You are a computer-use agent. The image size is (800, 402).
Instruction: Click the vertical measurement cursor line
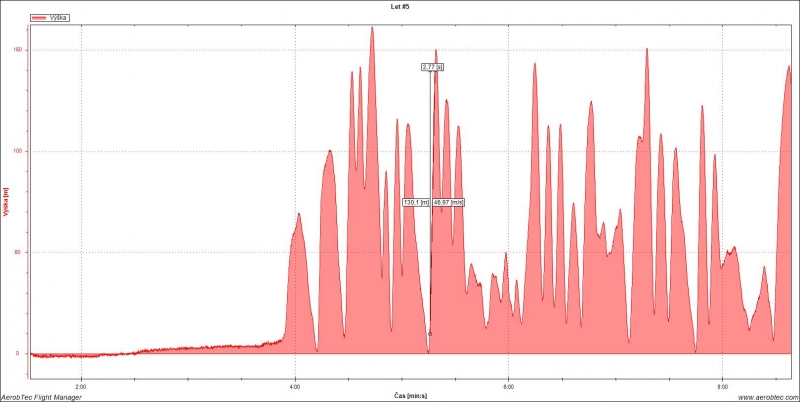(430, 204)
